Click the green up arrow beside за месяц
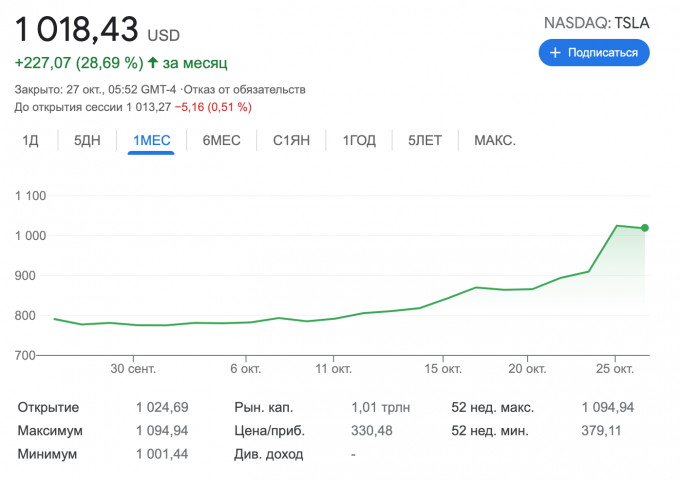The height and width of the screenshot is (481, 680). coord(152,63)
